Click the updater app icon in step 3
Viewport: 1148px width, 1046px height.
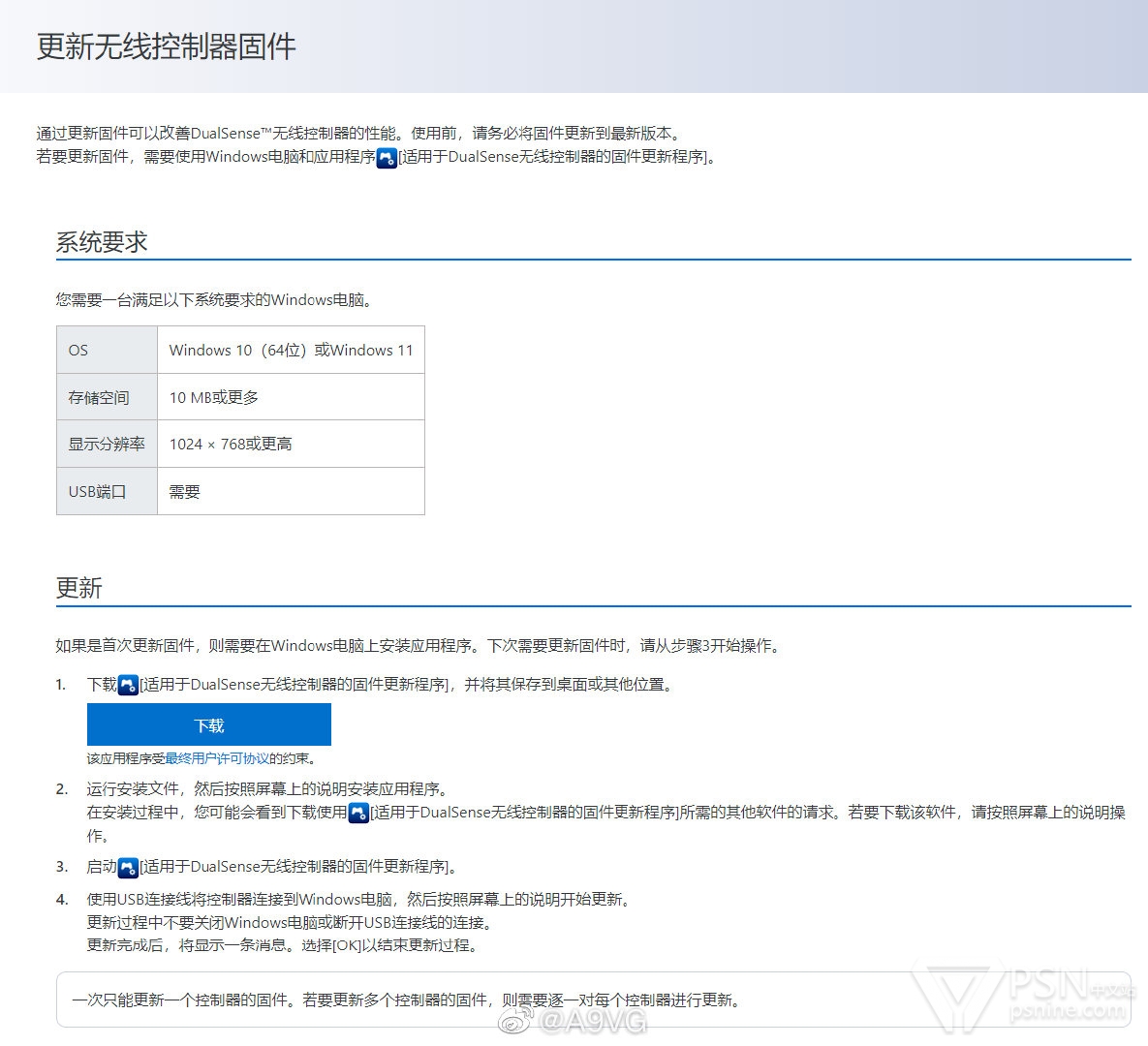[128, 867]
